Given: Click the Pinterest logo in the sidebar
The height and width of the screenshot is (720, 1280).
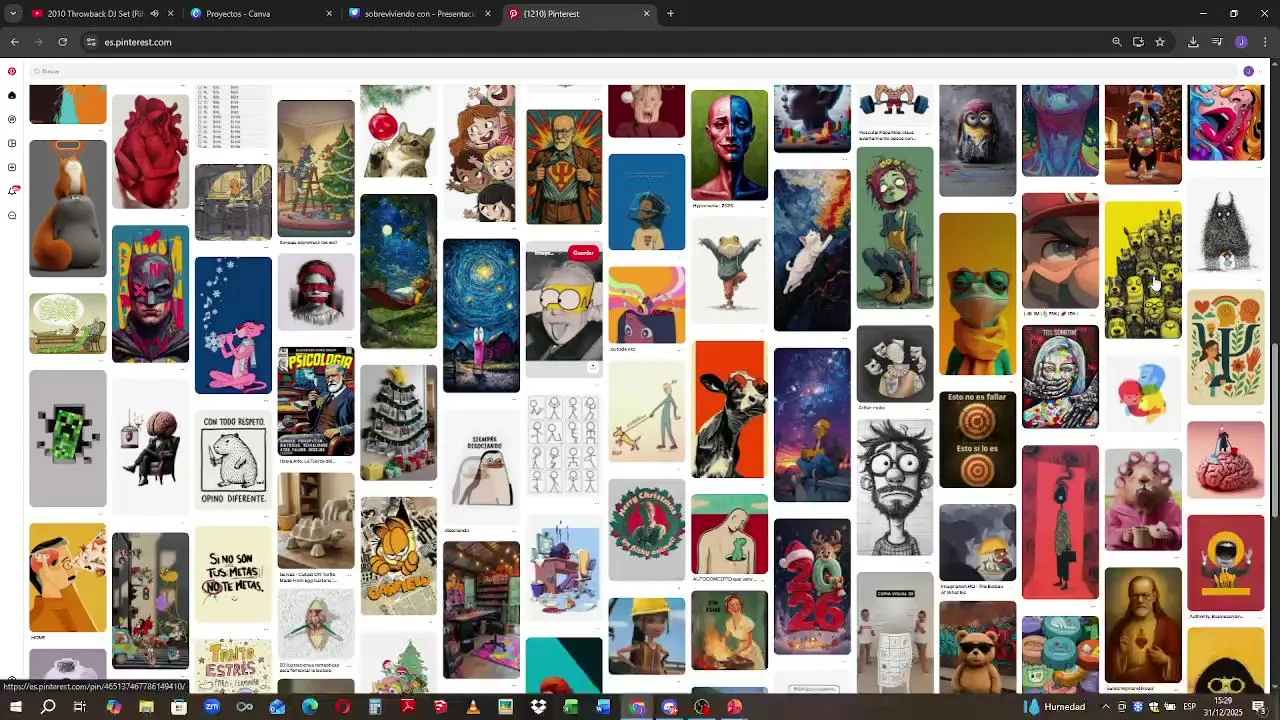Looking at the screenshot, I should pyautogui.click(x=12, y=71).
